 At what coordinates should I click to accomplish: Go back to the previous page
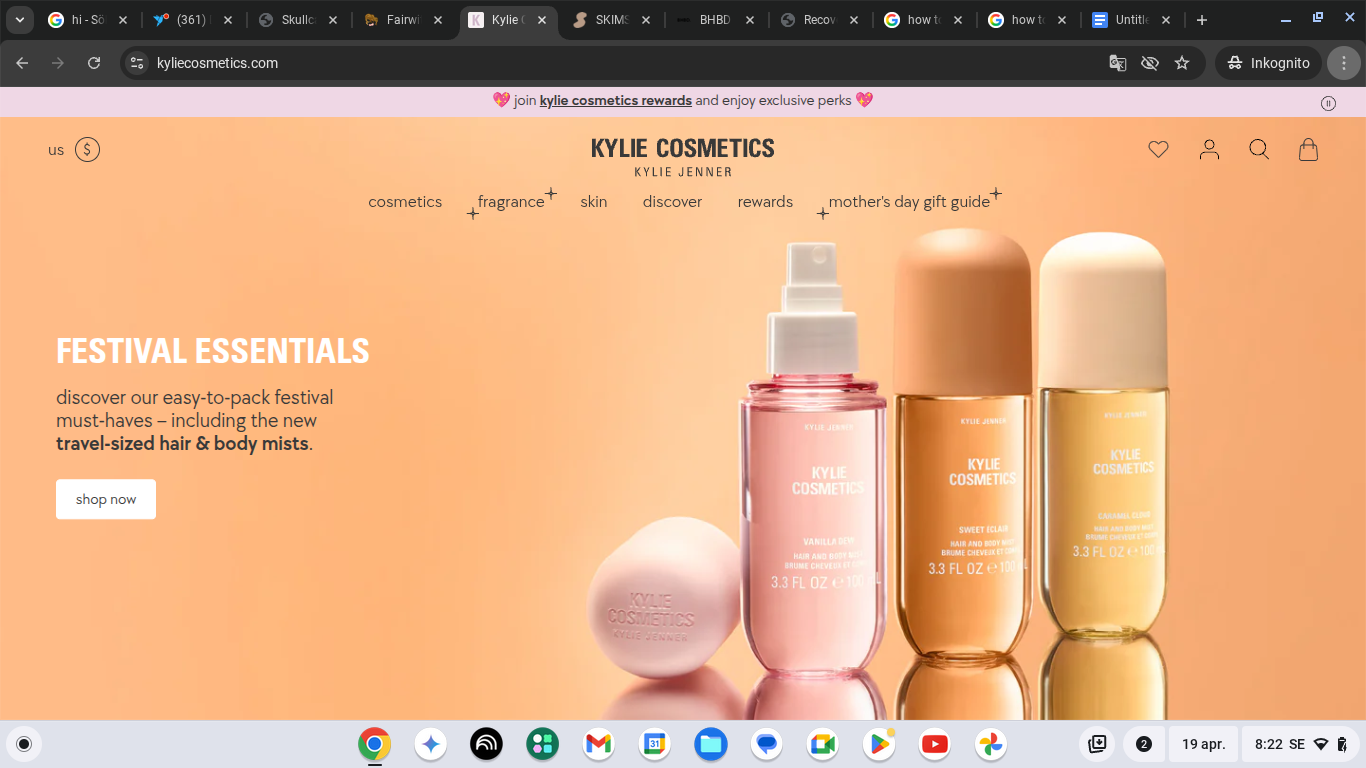click(x=22, y=63)
